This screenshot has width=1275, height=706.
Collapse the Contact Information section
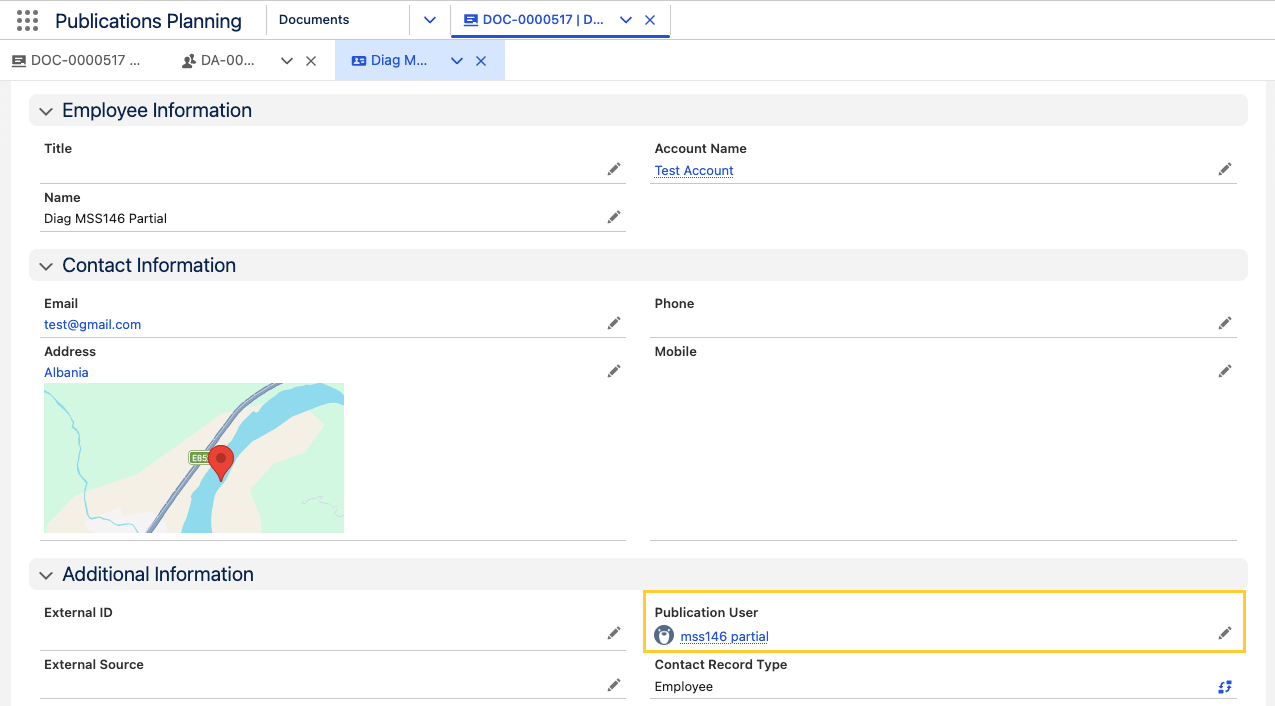point(46,266)
